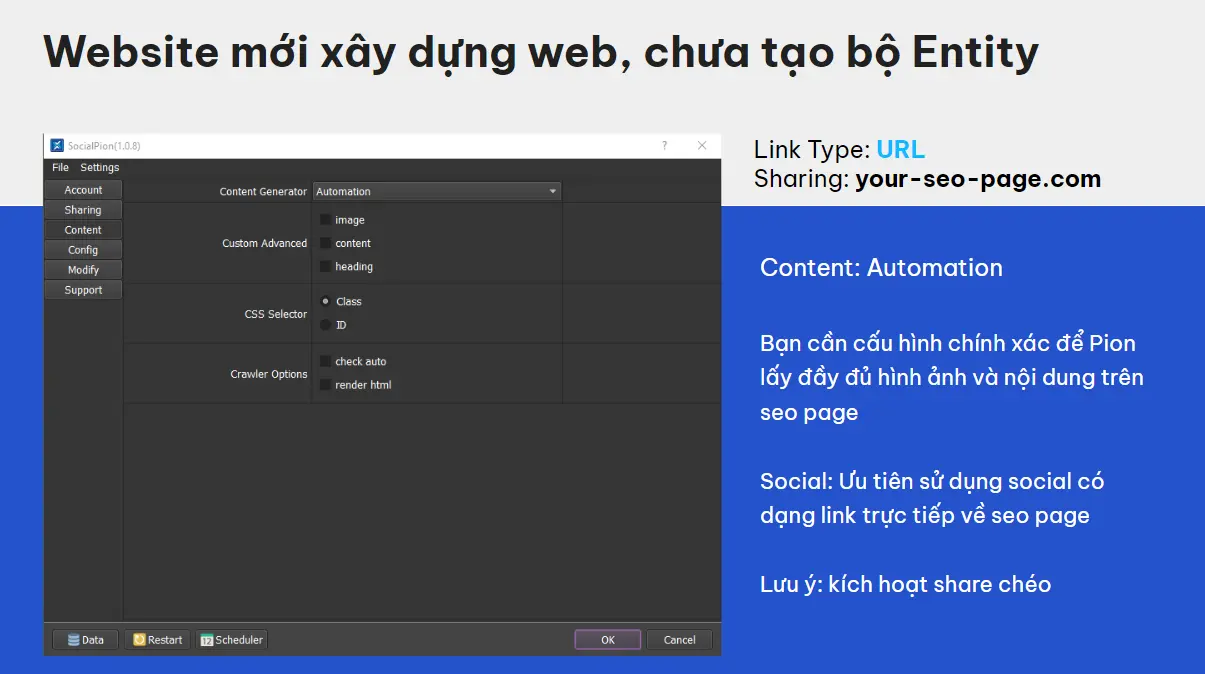Click the Custom Advanced label

(264, 243)
